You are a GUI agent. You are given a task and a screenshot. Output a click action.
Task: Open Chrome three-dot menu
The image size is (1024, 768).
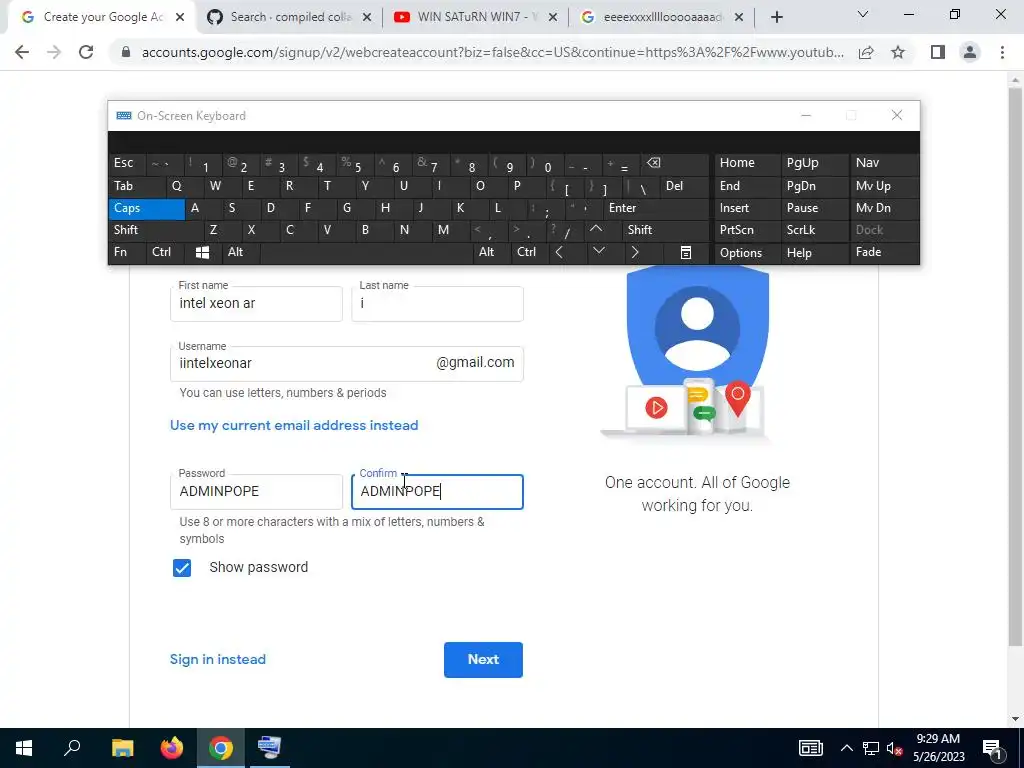1002,52
